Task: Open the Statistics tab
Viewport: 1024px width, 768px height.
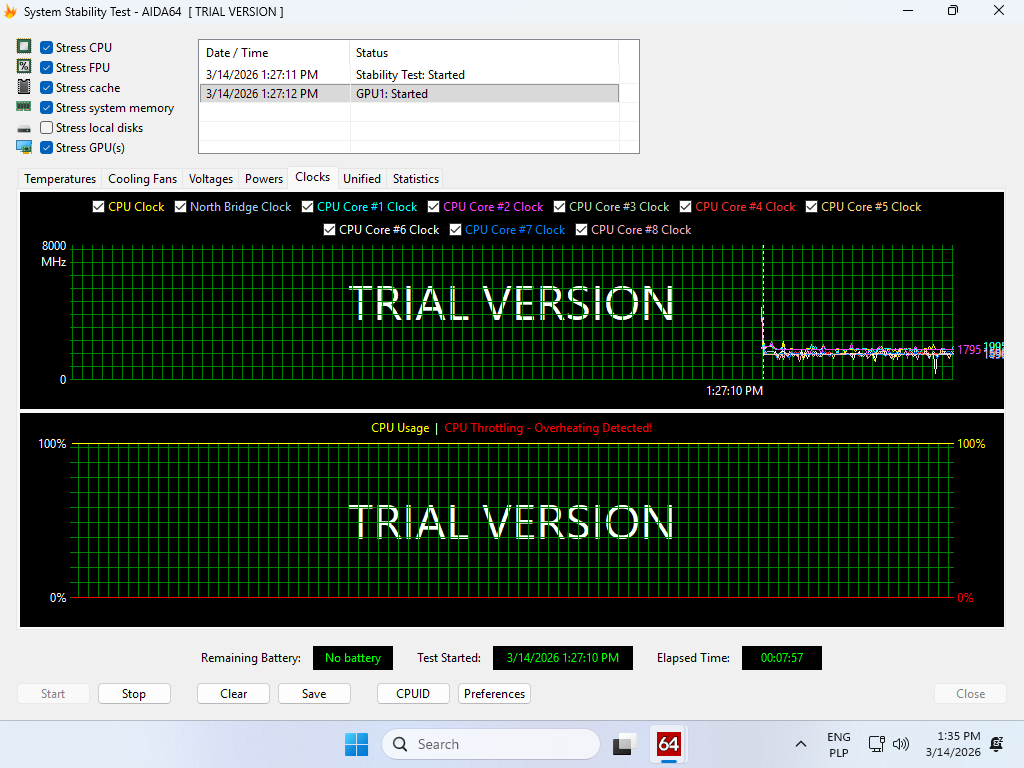Action: (416, 179)
